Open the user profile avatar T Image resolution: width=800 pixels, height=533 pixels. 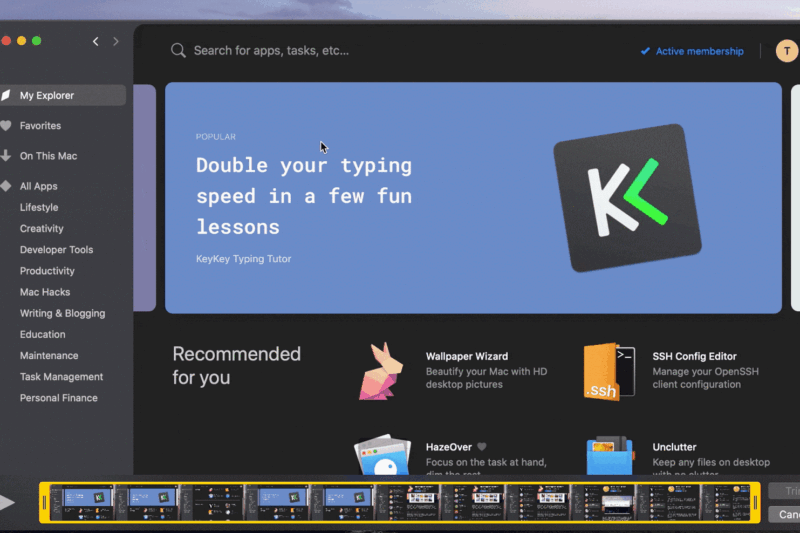pos(786,51)
